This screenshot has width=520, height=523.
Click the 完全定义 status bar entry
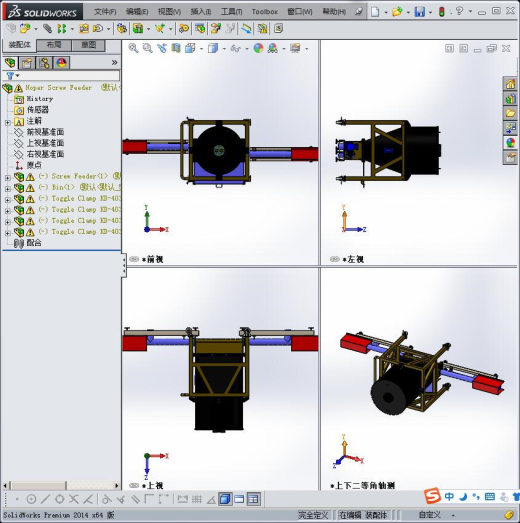(x=313, y=515)
